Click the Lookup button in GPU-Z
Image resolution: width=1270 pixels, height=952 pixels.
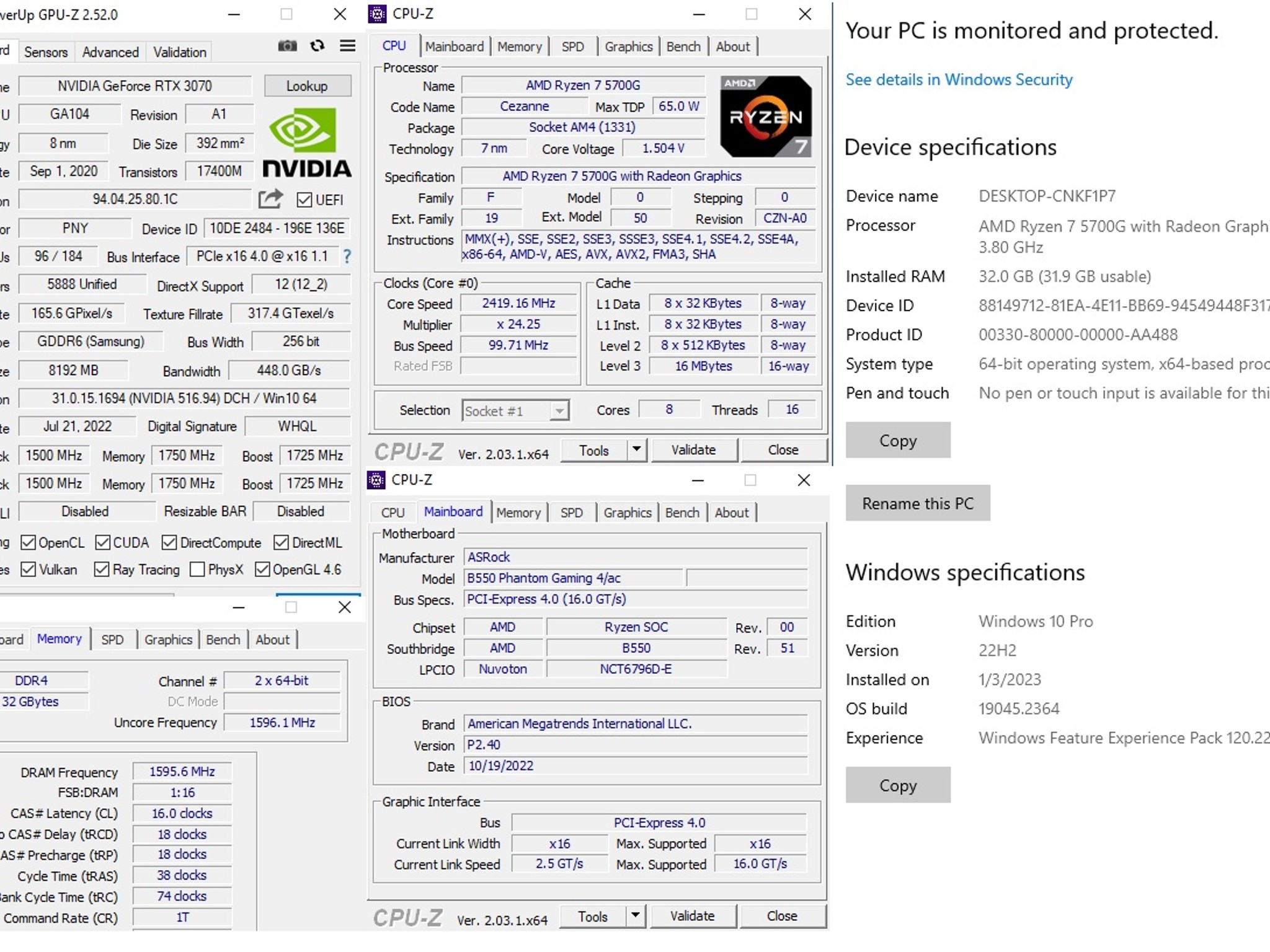pos(308,86)
